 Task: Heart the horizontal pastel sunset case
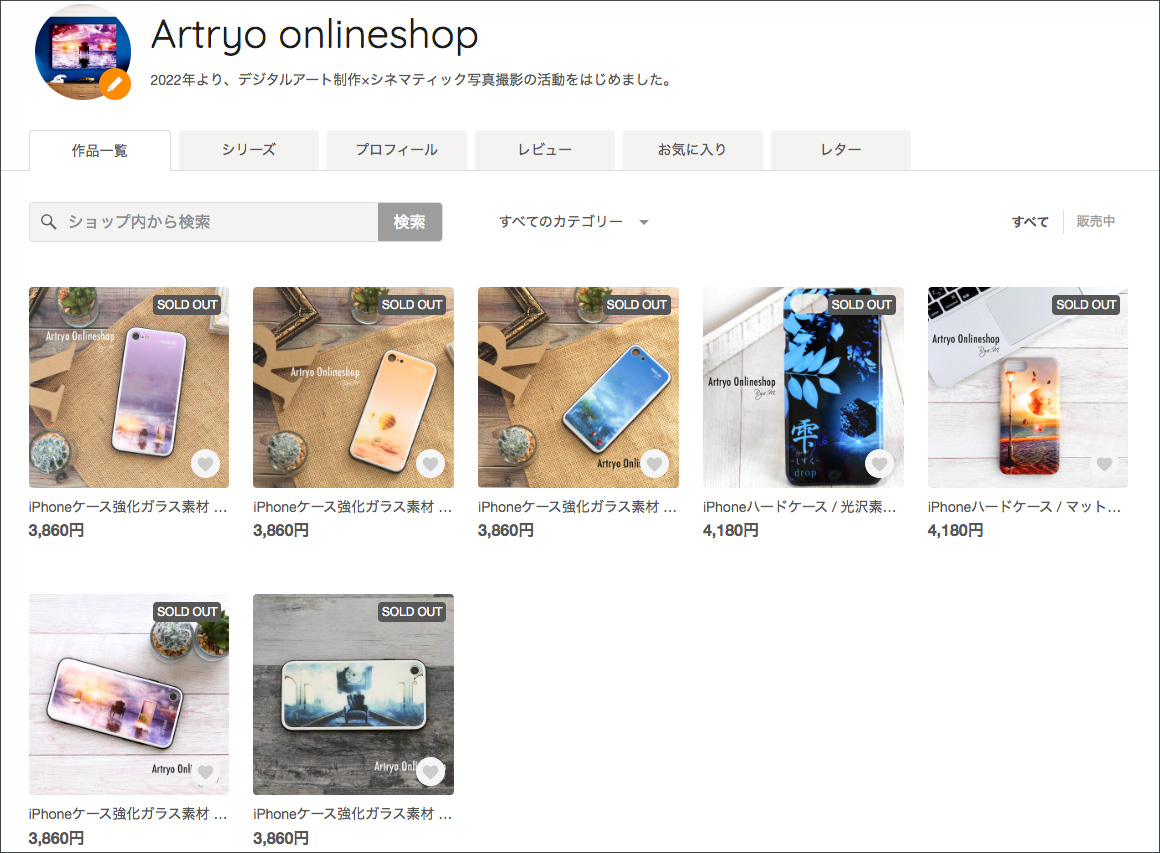pos(205,771)
